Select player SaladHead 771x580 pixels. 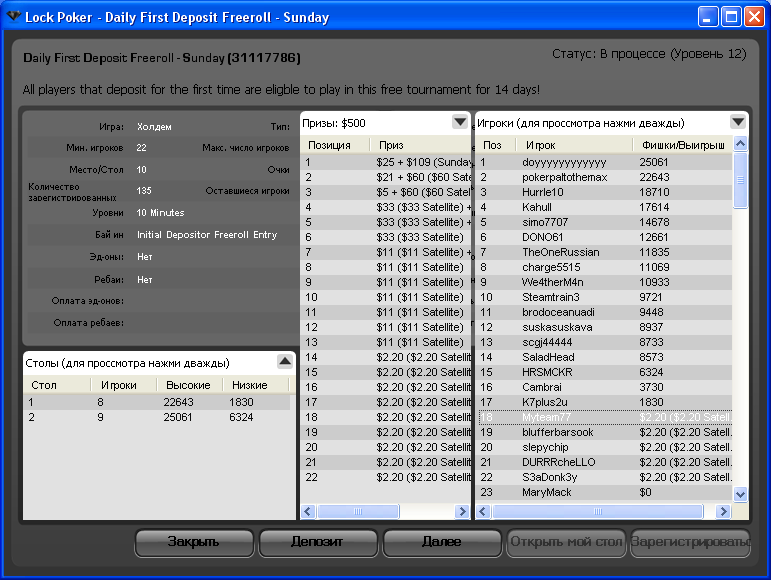click(605, 357)
